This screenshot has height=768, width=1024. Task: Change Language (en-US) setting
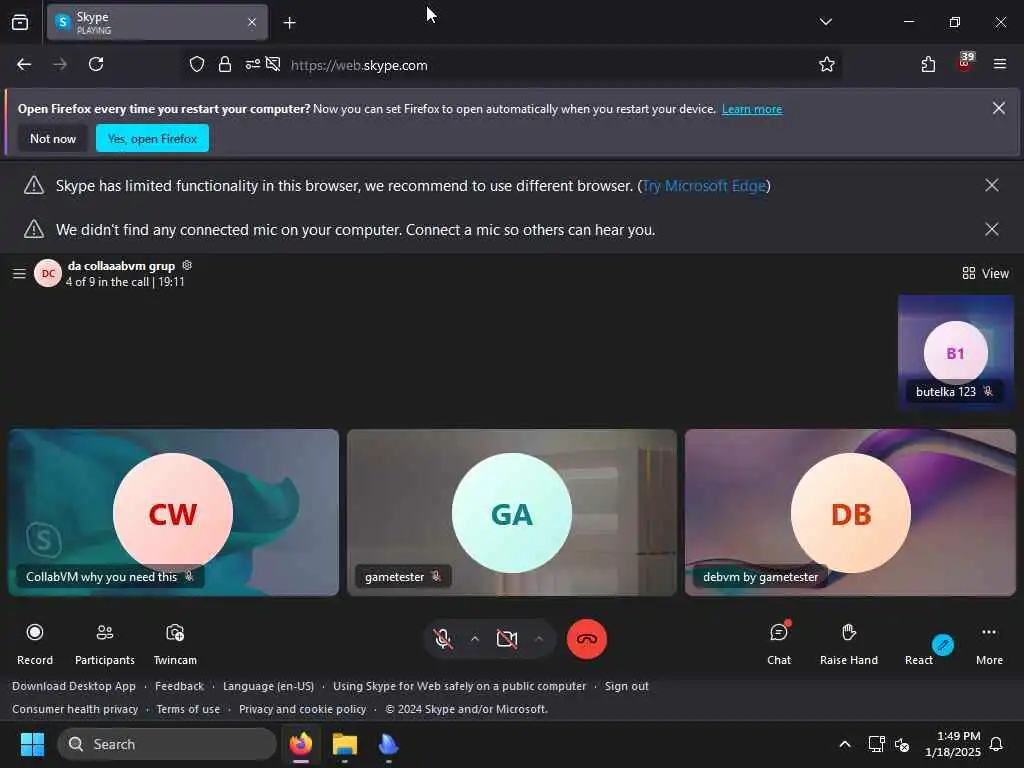pos(268,686)
